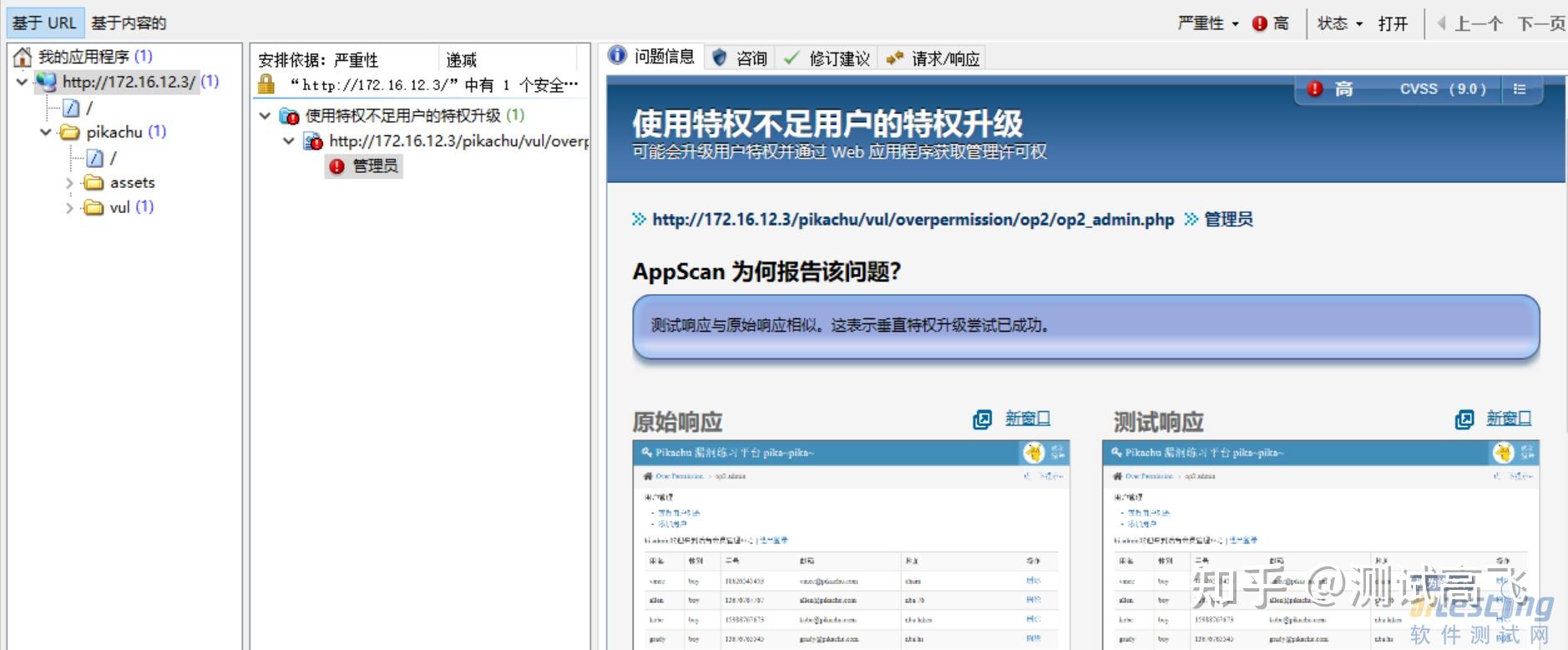
Task: Click the home icon beside 我的应用程序
Action: point(23,57)
